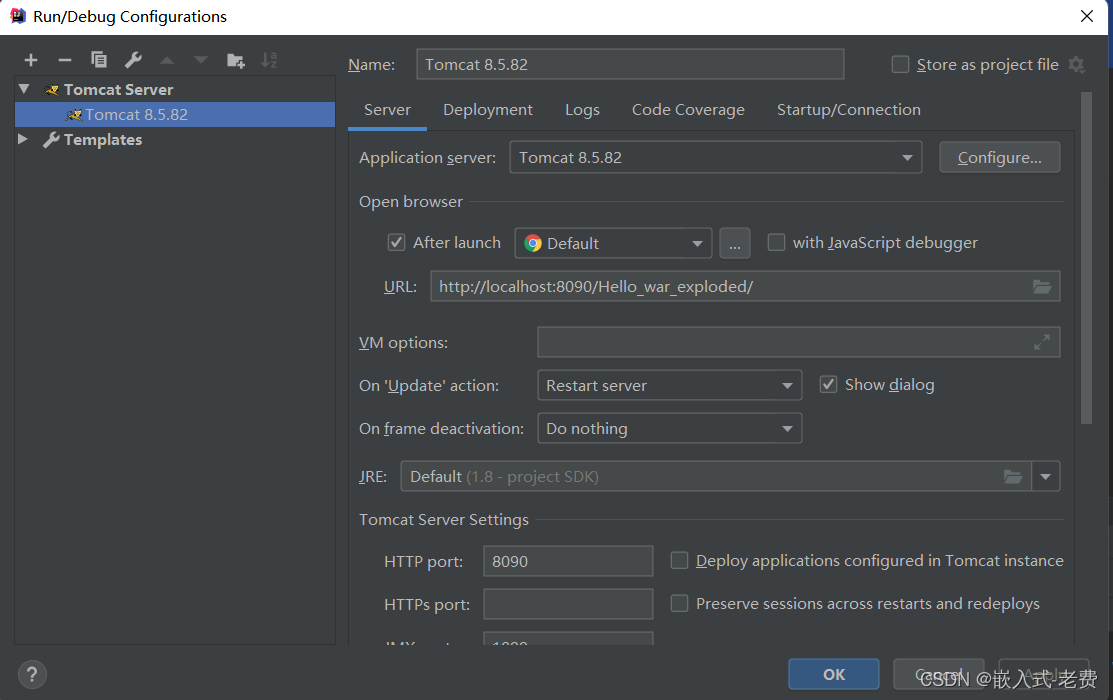Open URL file picker with folder icon
This screenshot has width=1113, height=700.
point(1042,286)
